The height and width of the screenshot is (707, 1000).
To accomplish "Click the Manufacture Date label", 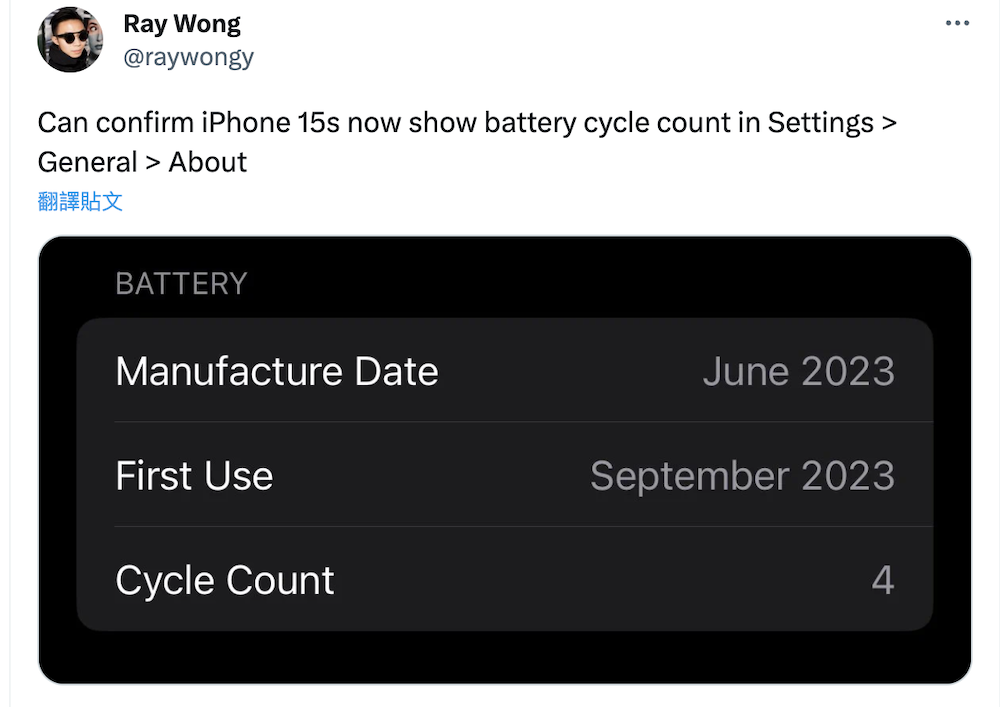I will point(277,372).
